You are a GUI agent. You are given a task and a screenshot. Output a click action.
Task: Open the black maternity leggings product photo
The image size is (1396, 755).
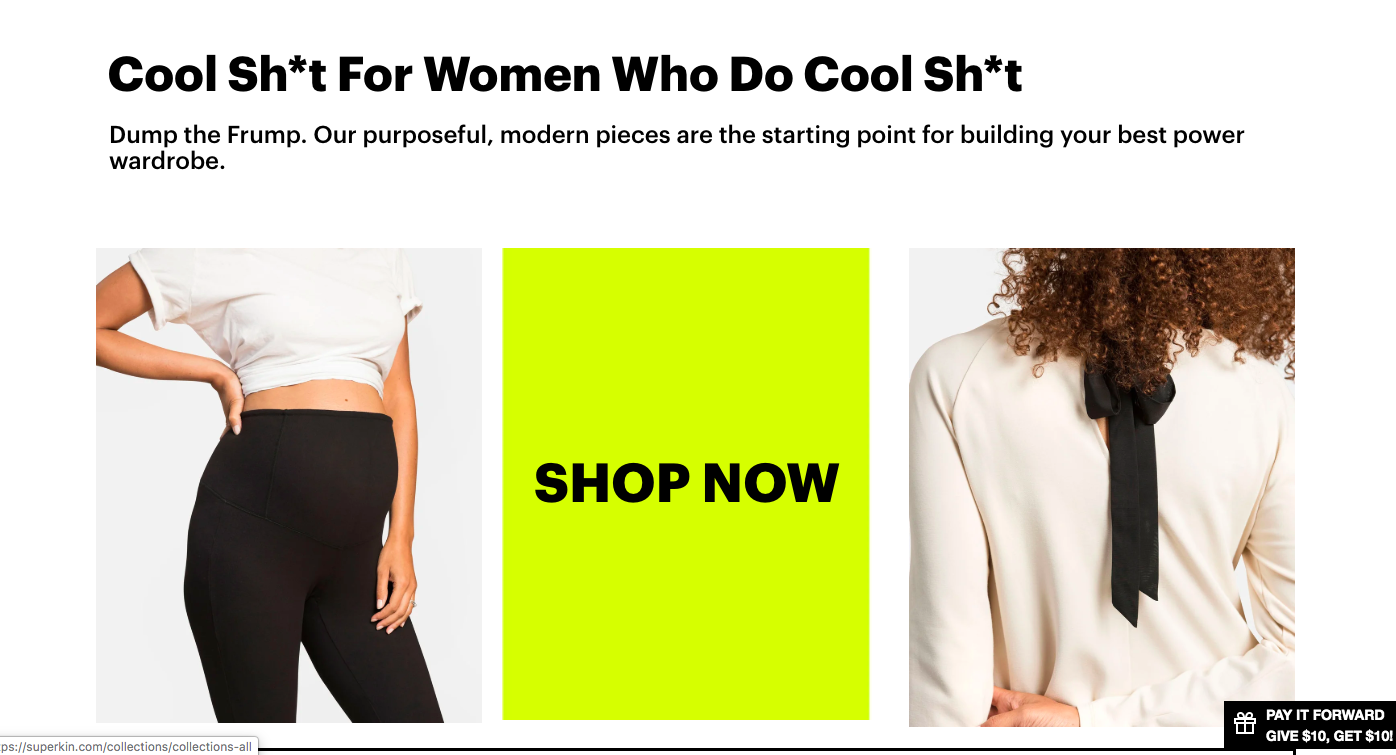coord(289,485)
